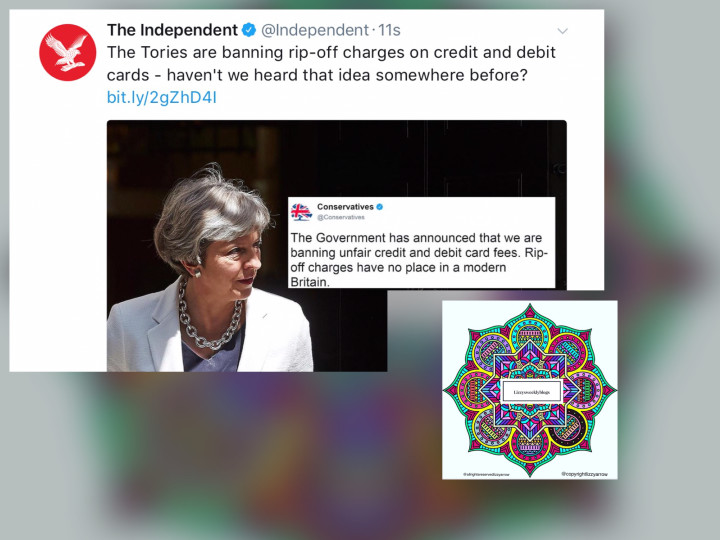Follow the bit.ly/2gZhD4I link
Screen dimensions: 720x540
(162, 97)
